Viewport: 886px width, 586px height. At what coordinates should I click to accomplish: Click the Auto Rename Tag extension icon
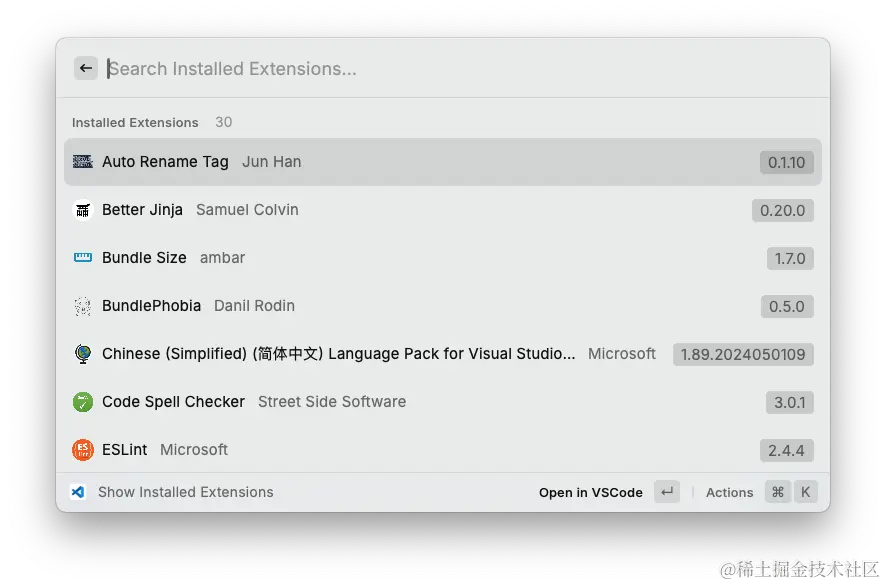click(83, 162)
